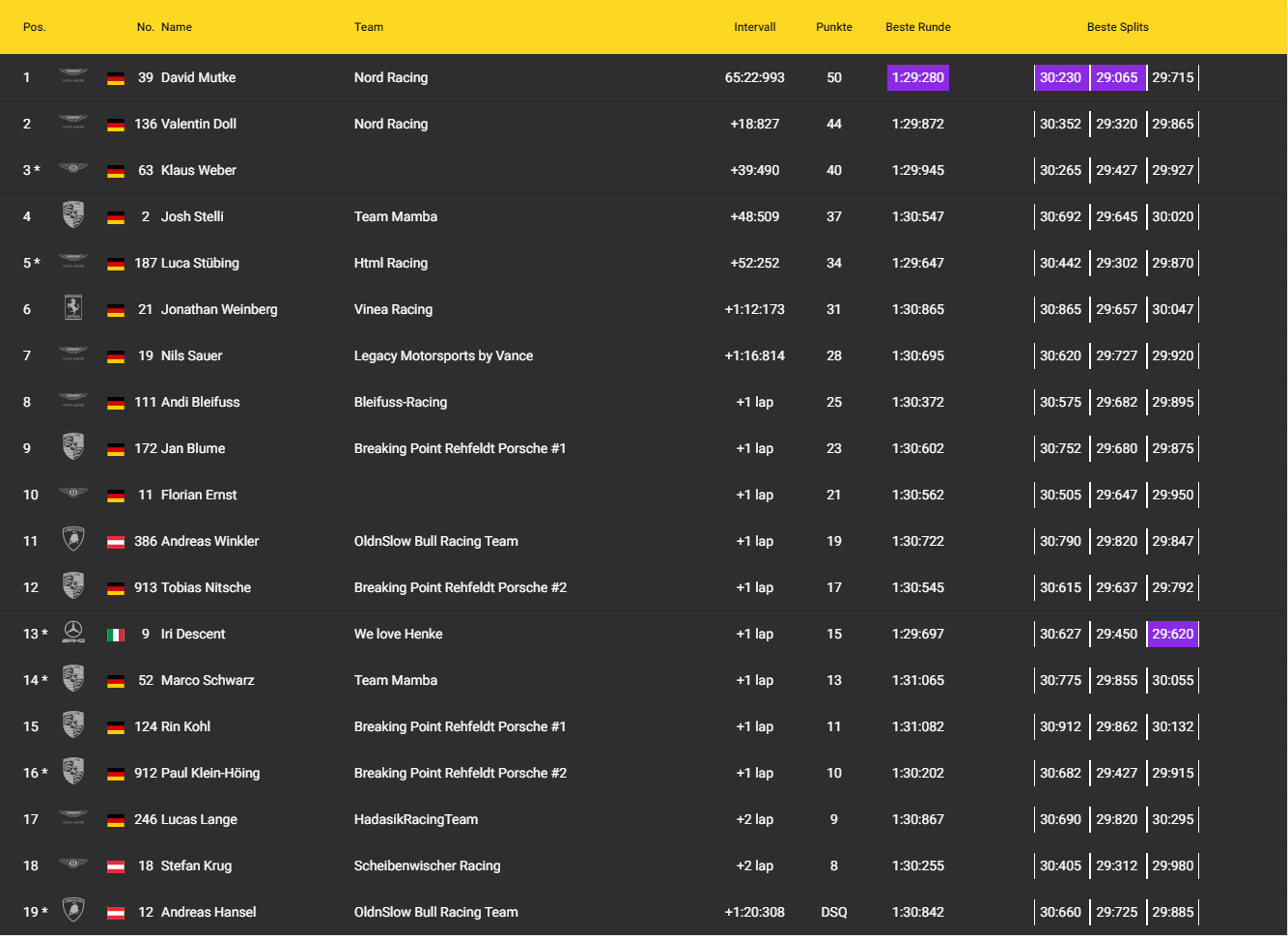Click the Italian flag next to Iri Descent

(x=116, y=635)
